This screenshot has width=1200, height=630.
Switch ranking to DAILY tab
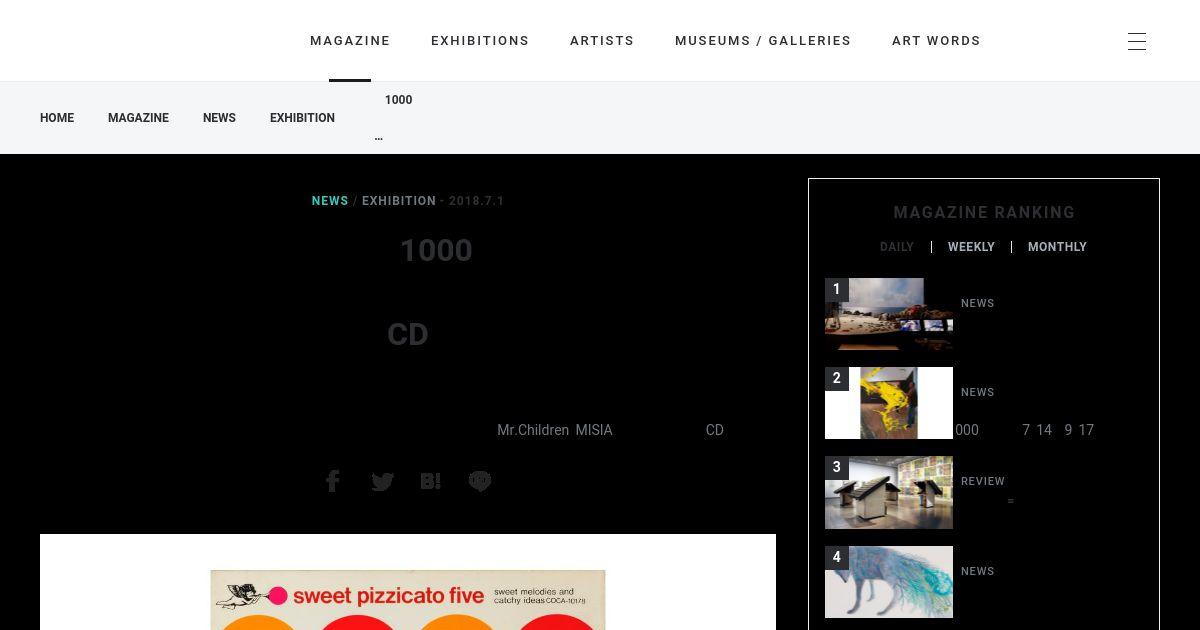(x=897, y=247)
